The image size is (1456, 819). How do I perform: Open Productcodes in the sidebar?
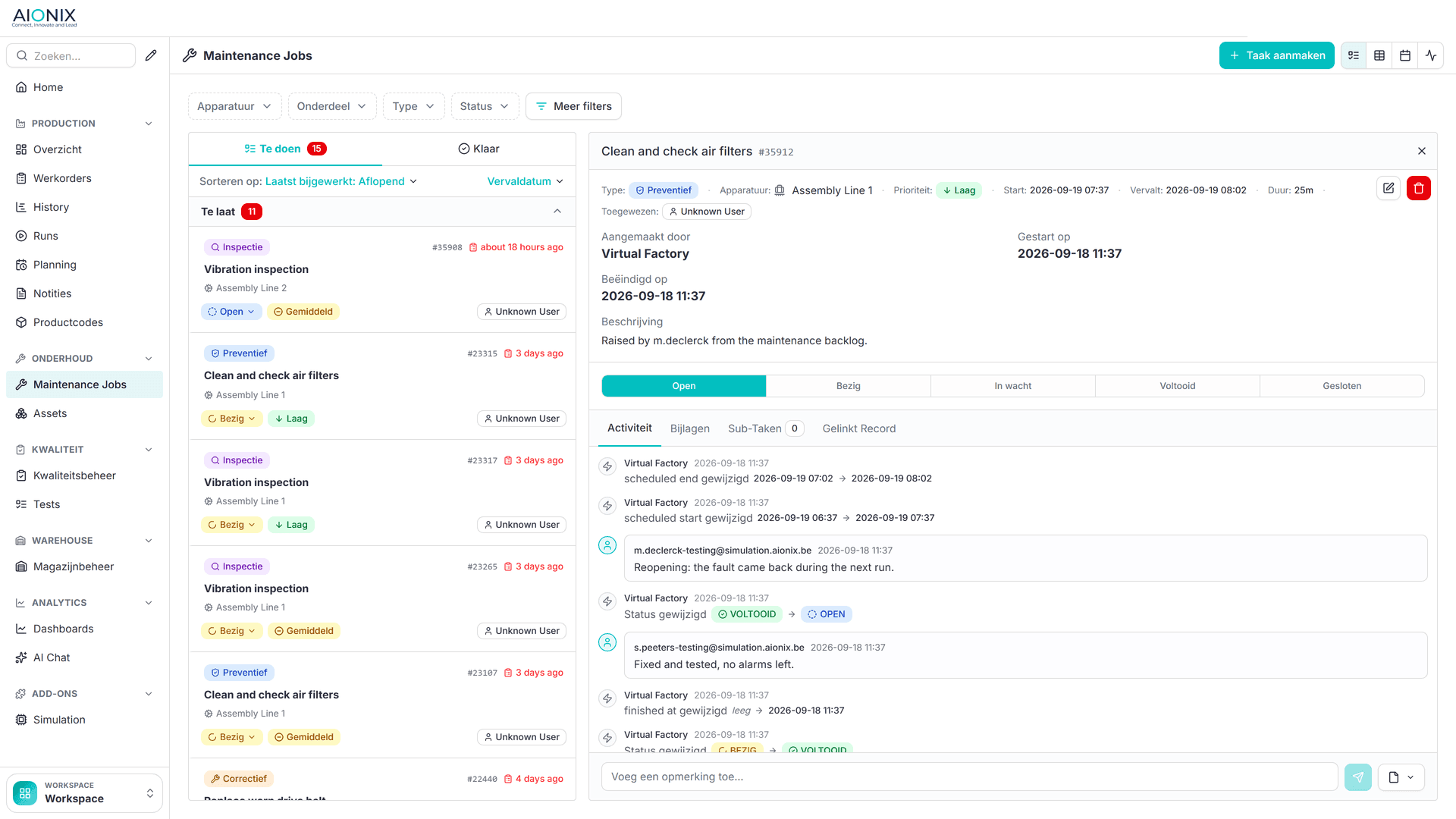click(84, 322)
